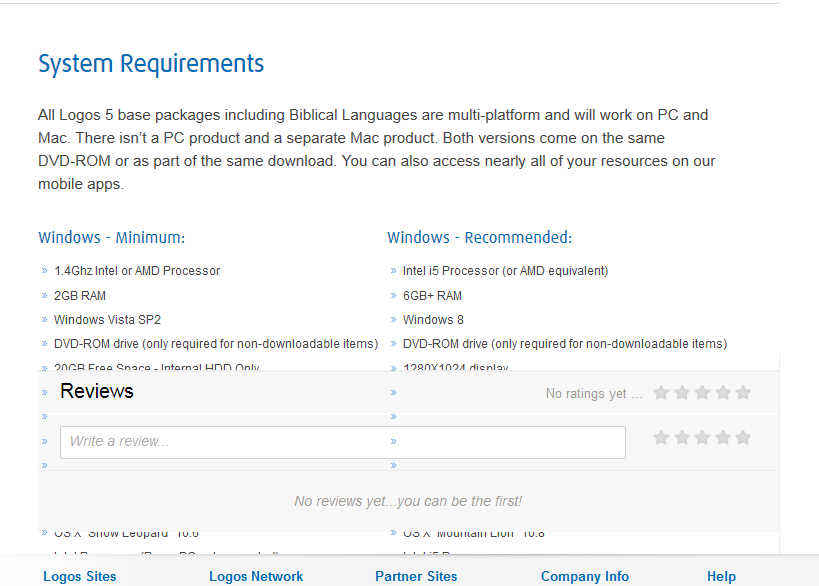Select the 1.4Ghz Intel or AMD Processor item
Viewport: 819px width, 586px height.
pyautogui.click(x=137, y=271)
